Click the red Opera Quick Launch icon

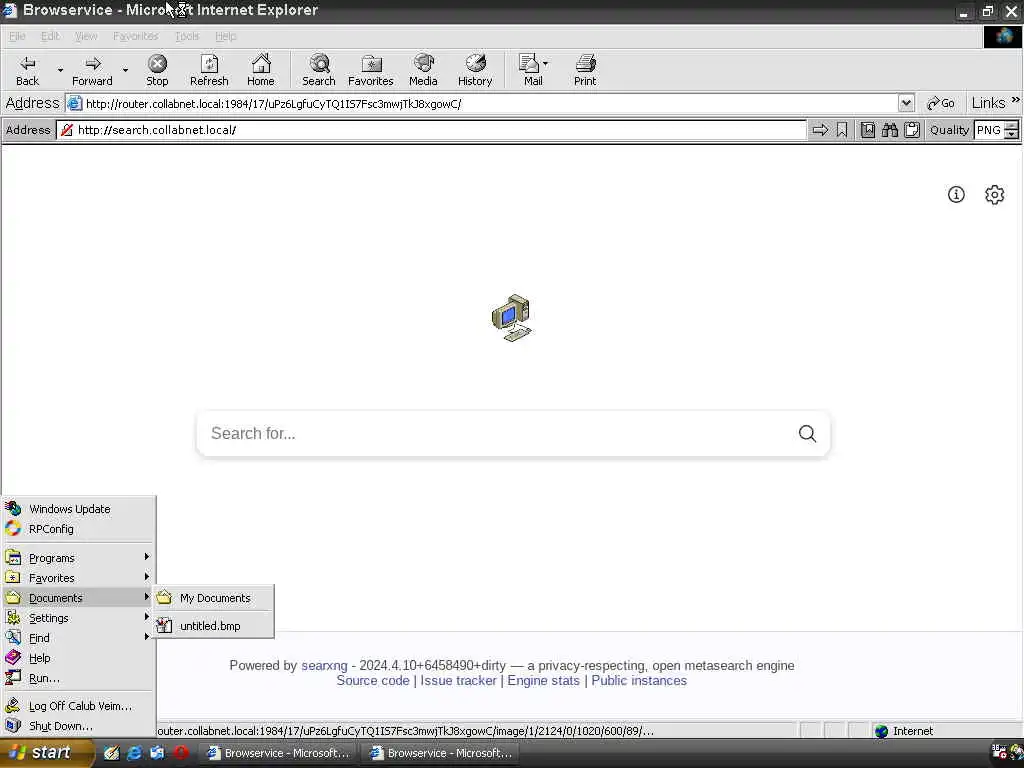coord(181,753)
